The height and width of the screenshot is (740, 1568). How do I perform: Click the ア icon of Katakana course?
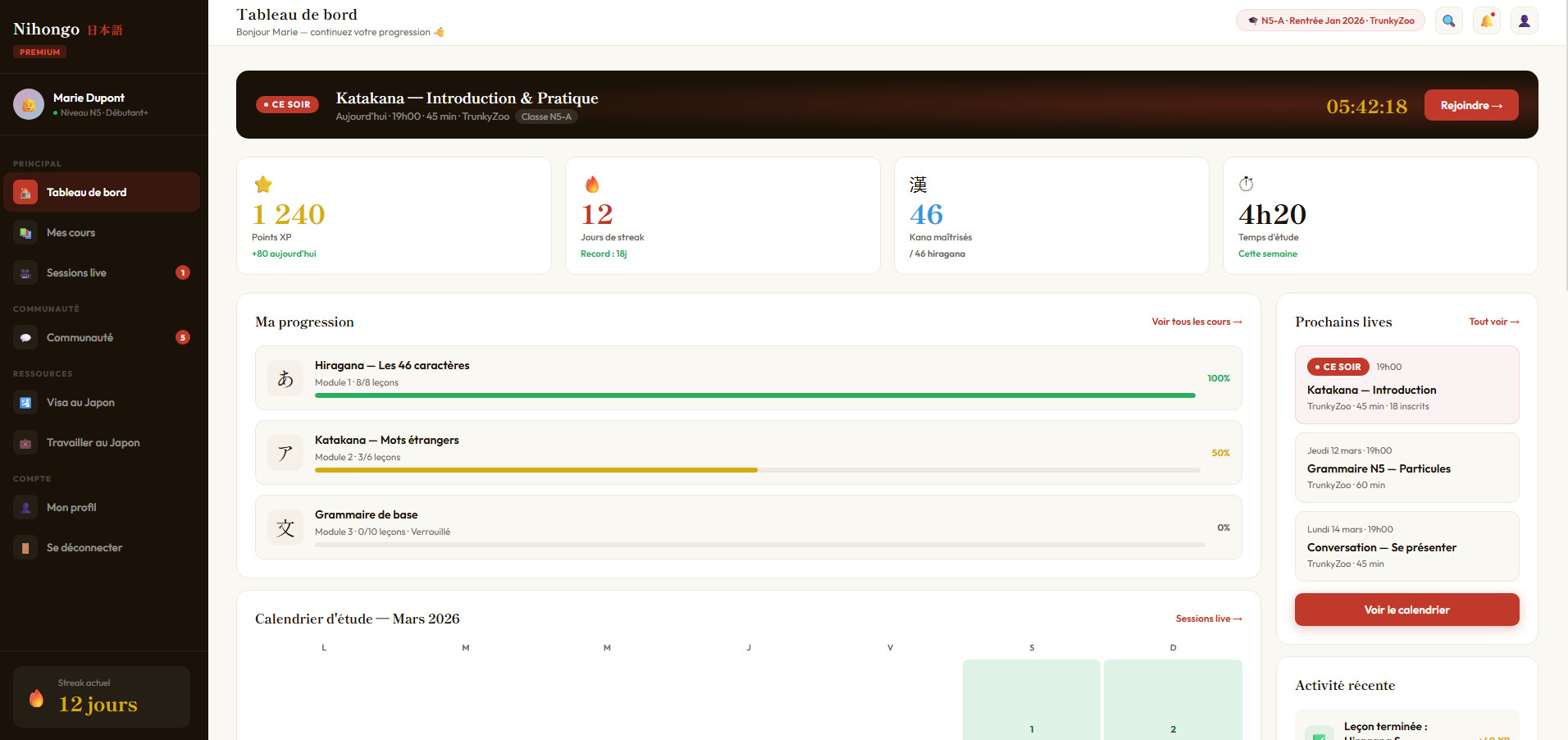click(x=285, y=453)
